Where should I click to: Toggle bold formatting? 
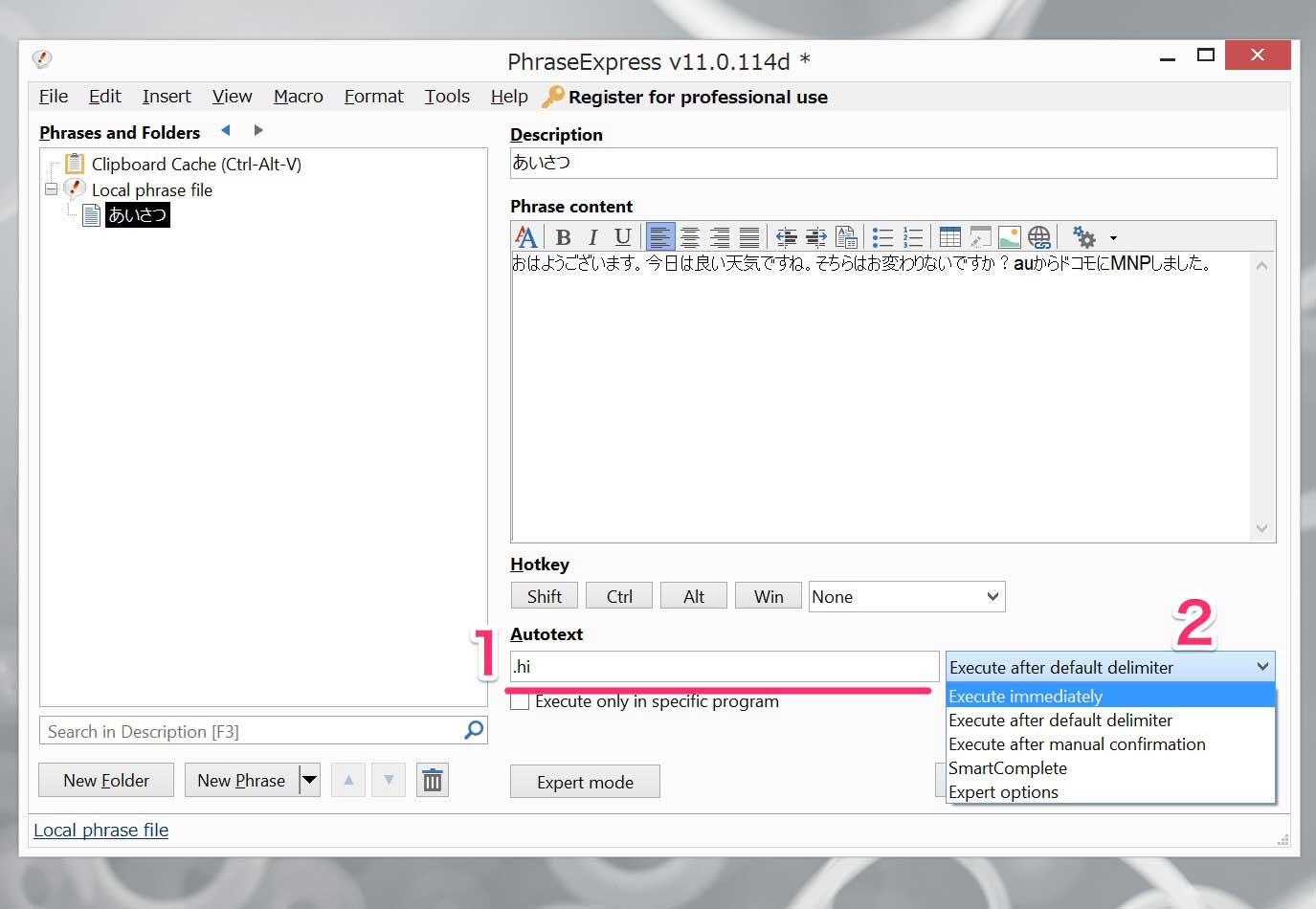563,236
